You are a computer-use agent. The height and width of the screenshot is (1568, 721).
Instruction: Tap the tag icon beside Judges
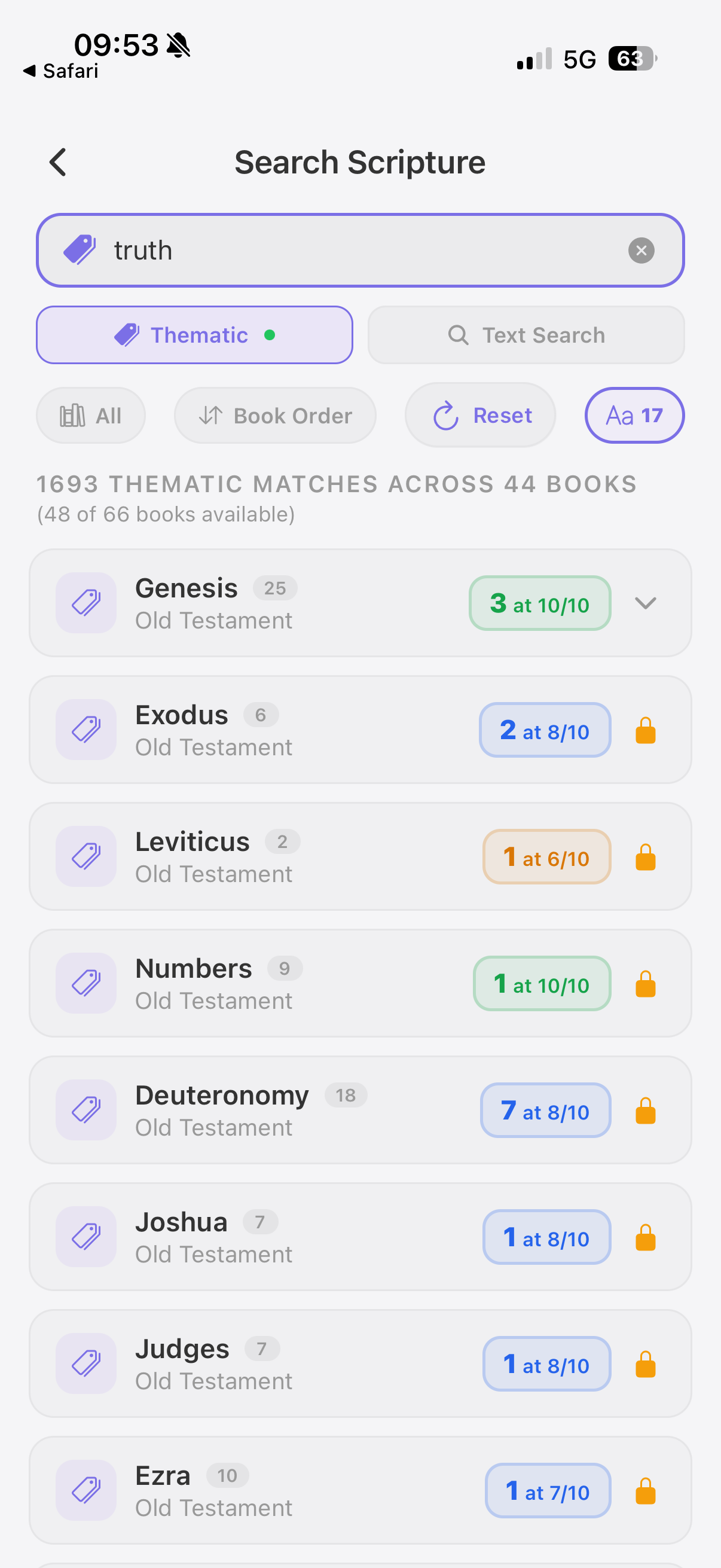coord(85,1363)
